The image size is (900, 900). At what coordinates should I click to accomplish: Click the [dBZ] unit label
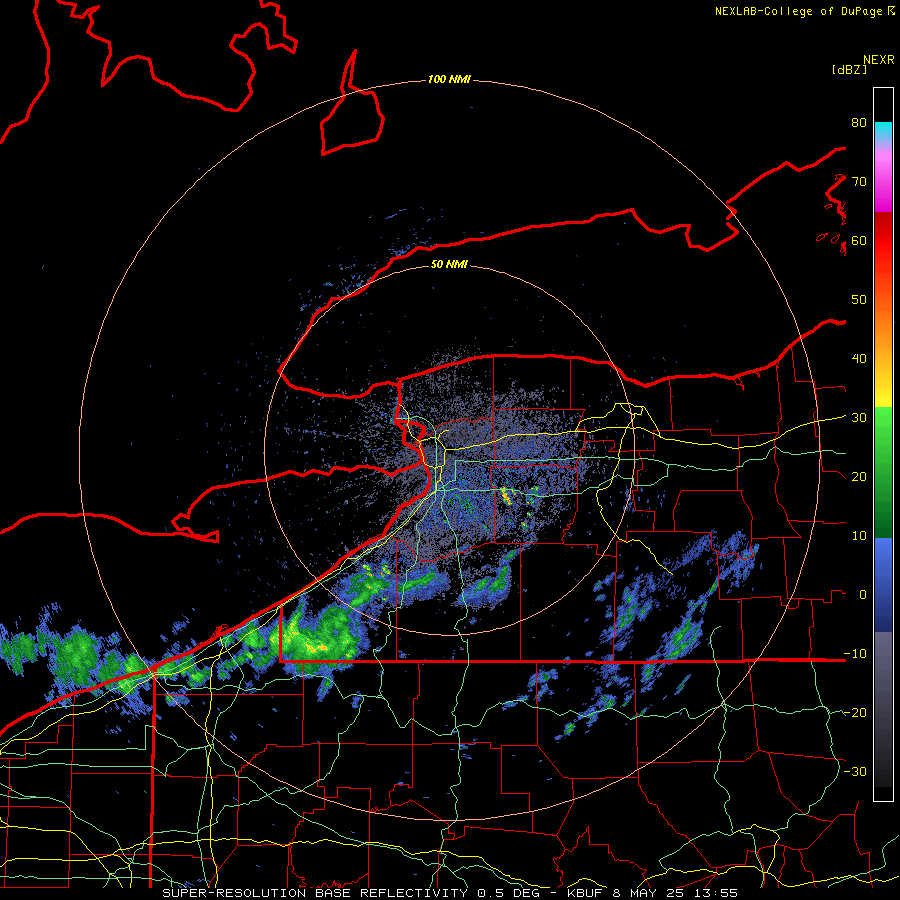click(x=849, y=69)
